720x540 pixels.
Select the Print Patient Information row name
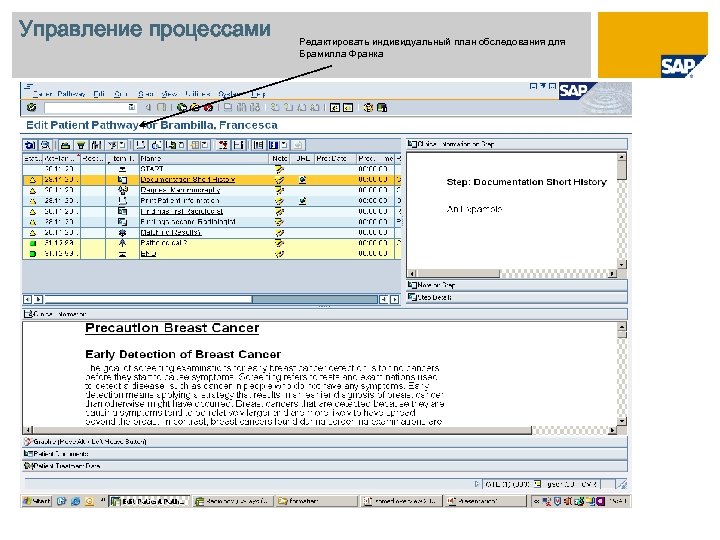[204, 201]
